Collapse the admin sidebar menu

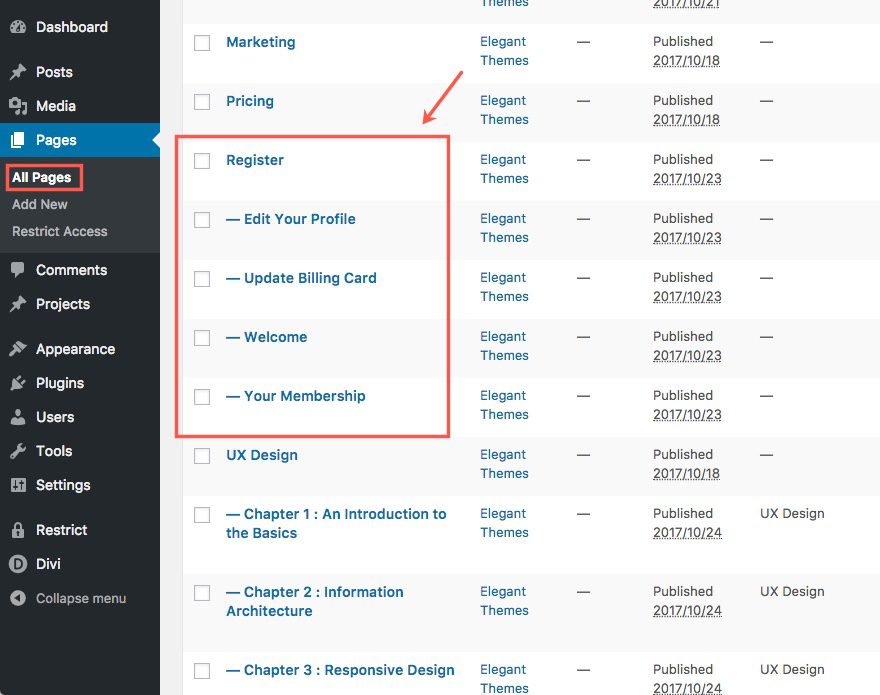pos(68,598)
